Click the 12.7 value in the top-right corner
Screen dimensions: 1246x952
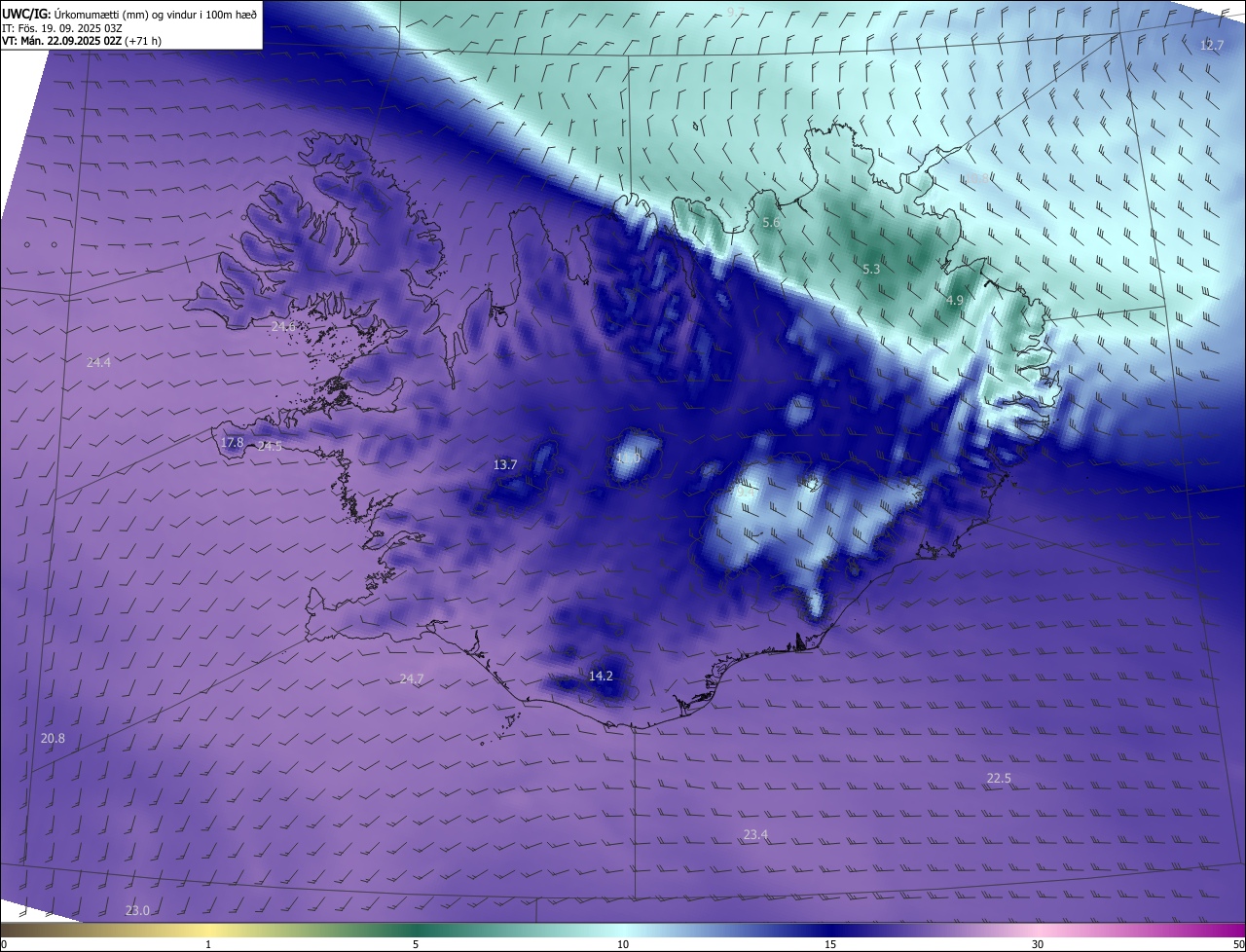coord(1212,45)
